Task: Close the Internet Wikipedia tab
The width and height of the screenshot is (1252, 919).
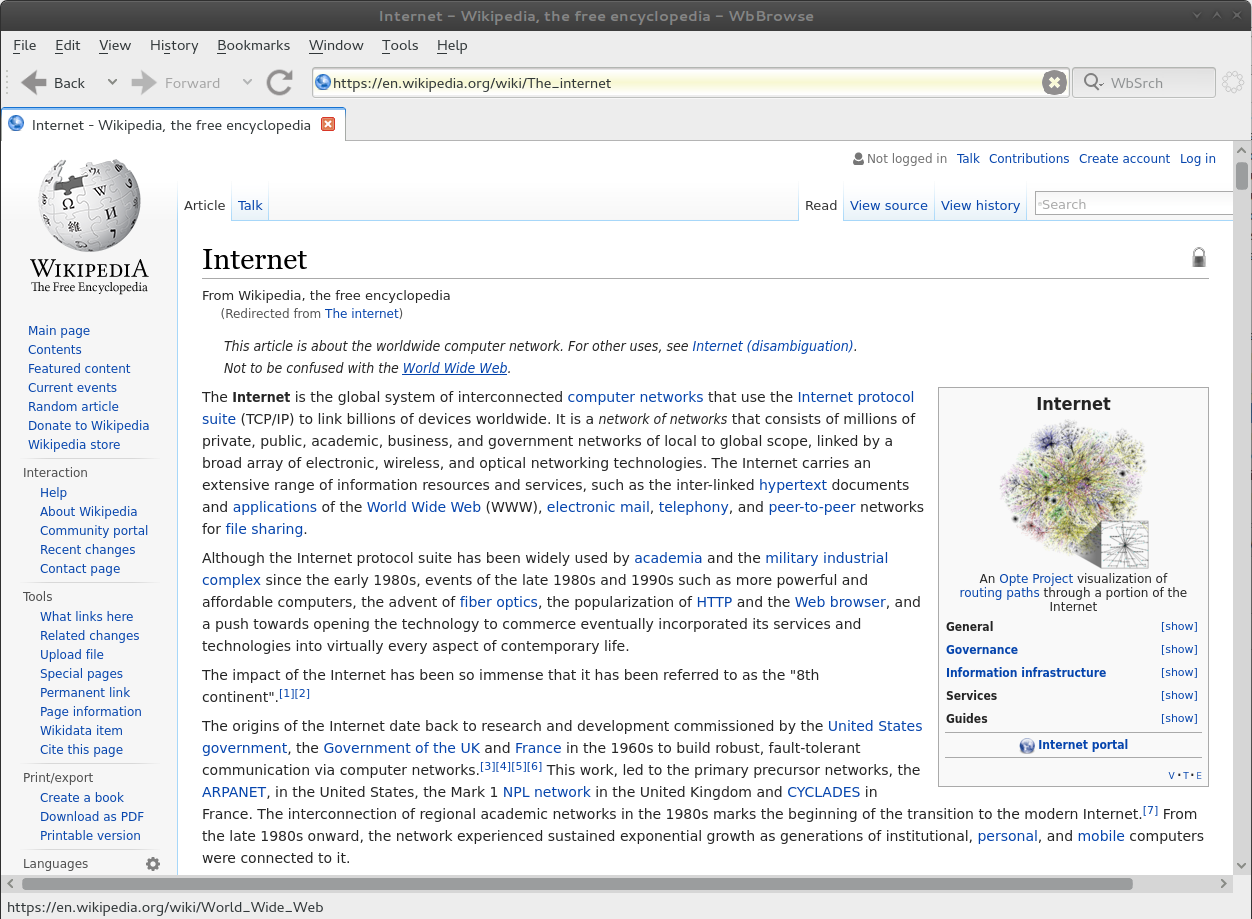Action: tap(328, 125)
